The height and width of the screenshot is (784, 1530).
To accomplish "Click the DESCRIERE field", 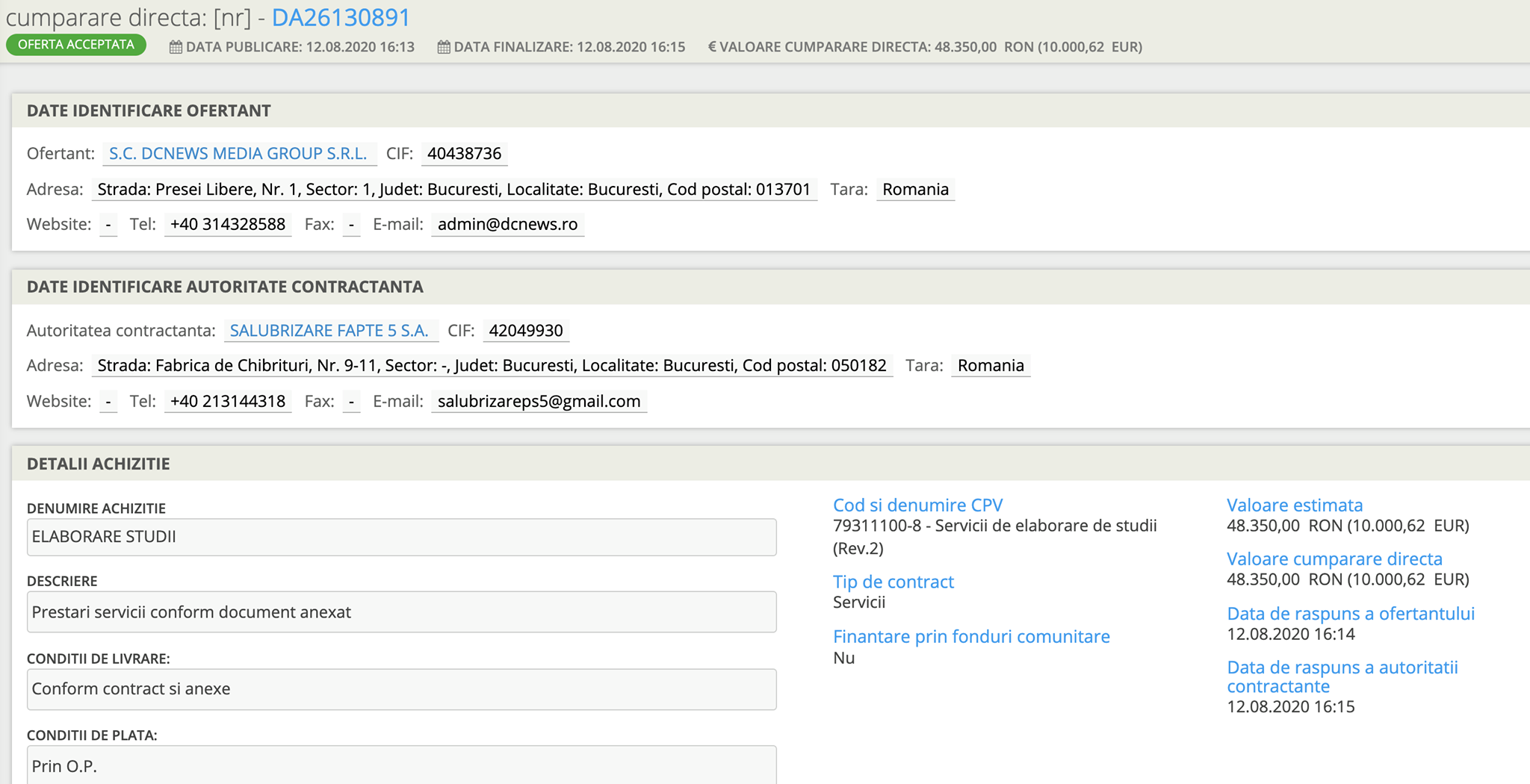I will click(402, 612).
